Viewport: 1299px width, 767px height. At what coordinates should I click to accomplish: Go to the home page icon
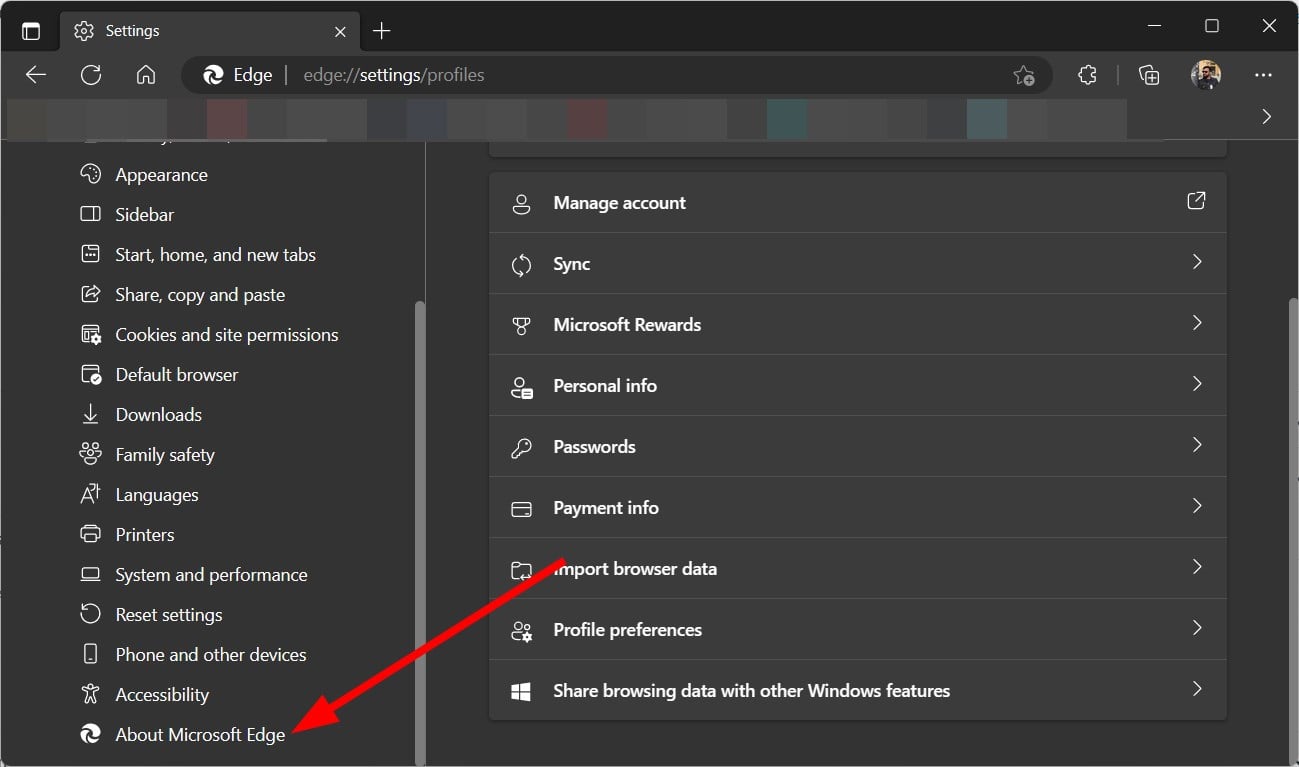pyautogui.click(x=146, y=75)
